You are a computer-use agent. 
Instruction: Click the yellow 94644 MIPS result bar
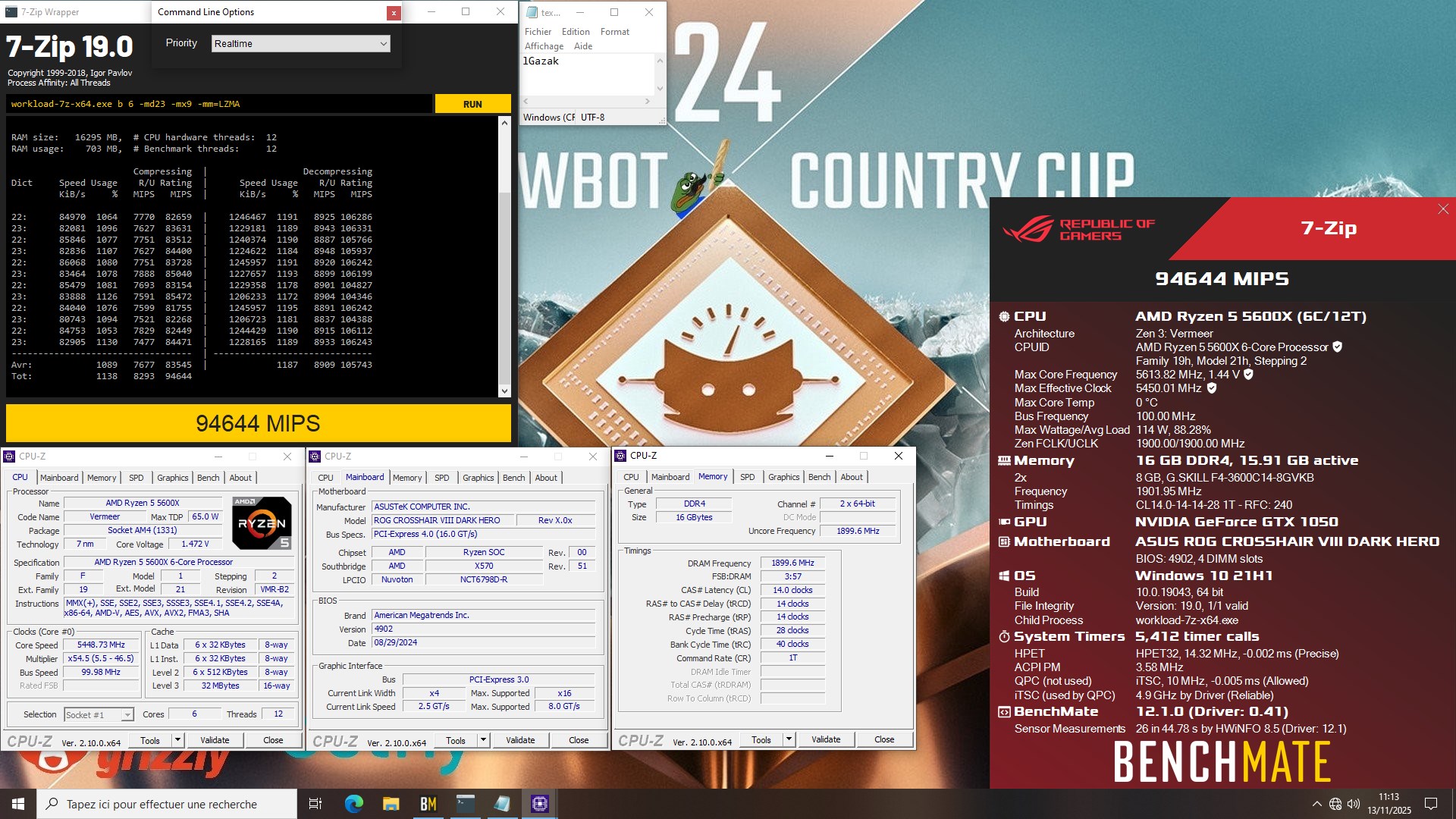pyautogui.click(x=259, y=423)
